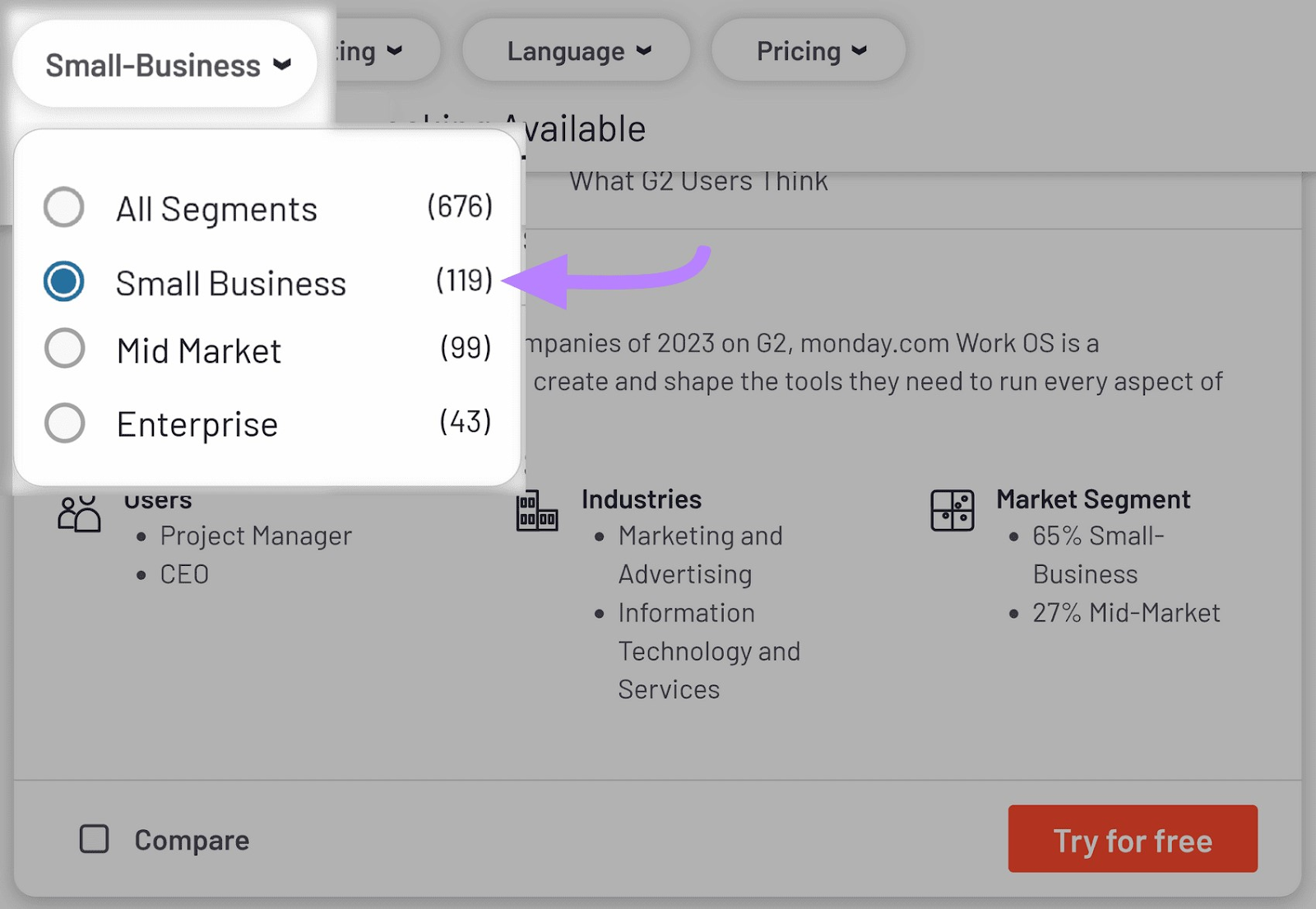Click the 'Market Segment' heading
The width and height of the screenshot is (1316, 909).
pyautogui.click(x=1093, y=499)
